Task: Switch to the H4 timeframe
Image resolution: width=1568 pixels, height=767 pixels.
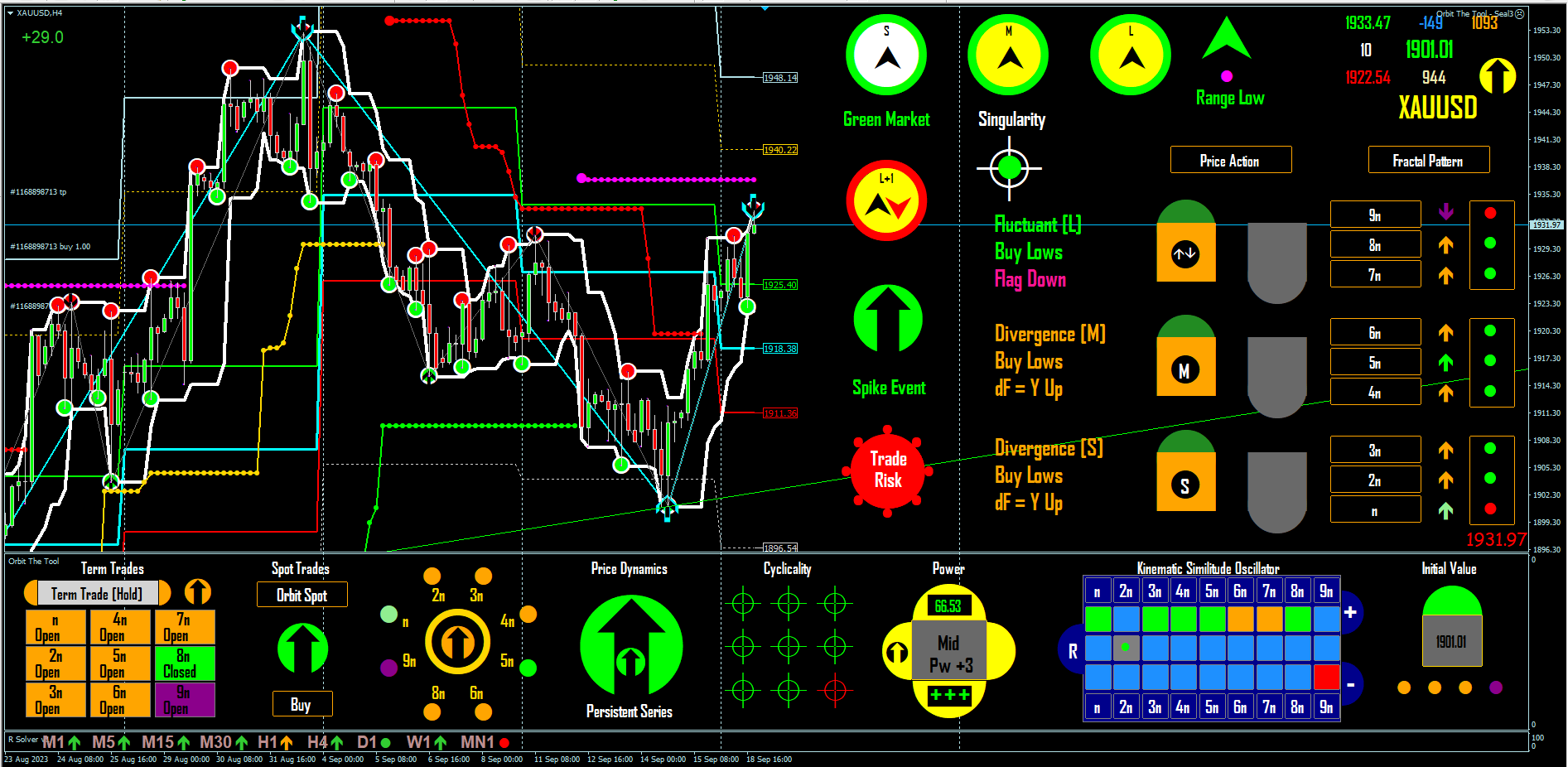Action: [325, 742]
